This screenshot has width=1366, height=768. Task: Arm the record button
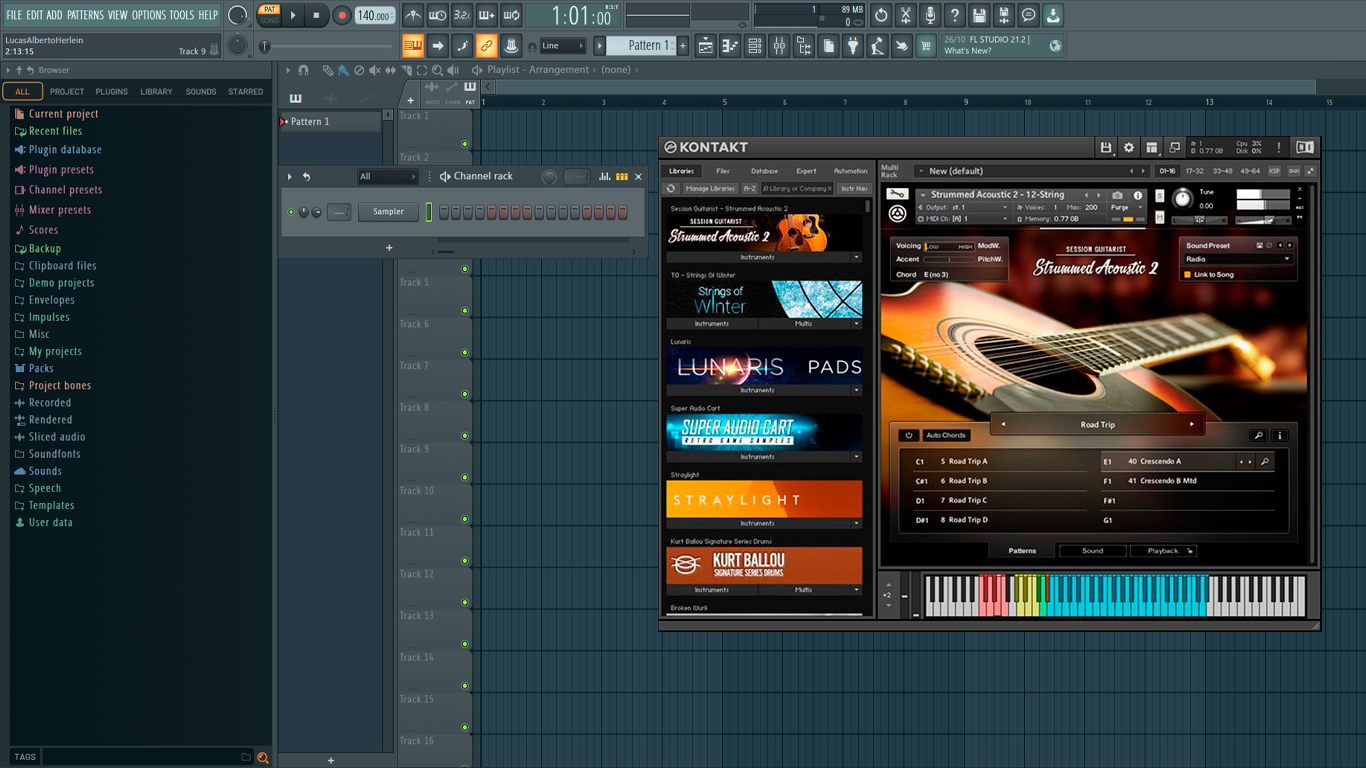(341, 15)
